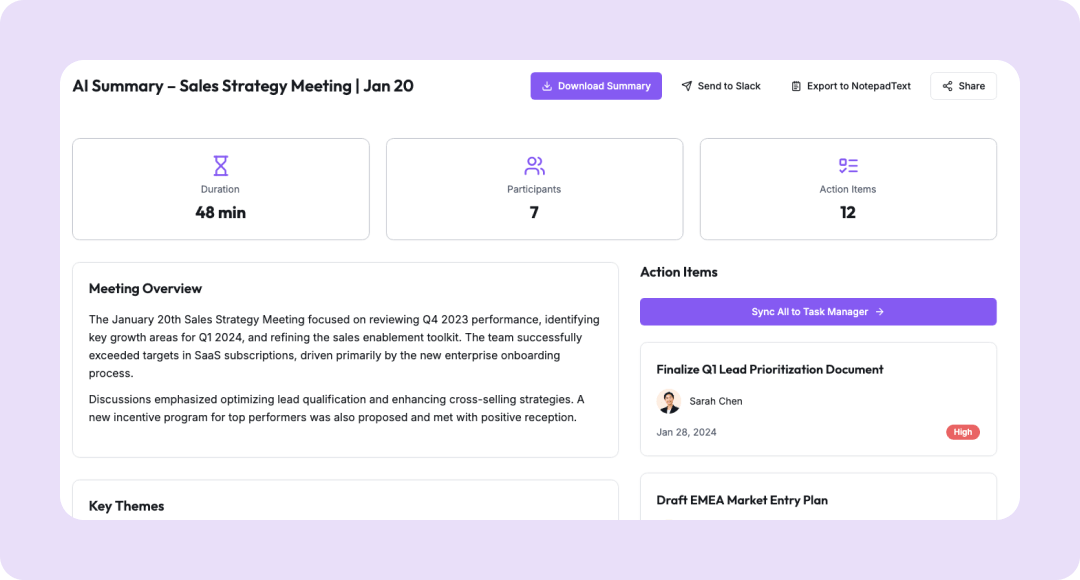The image size is (1080, 580).
Task: Open Finalize Q1 Lead Prioritization Document item
Action: [x=769, y=369]
